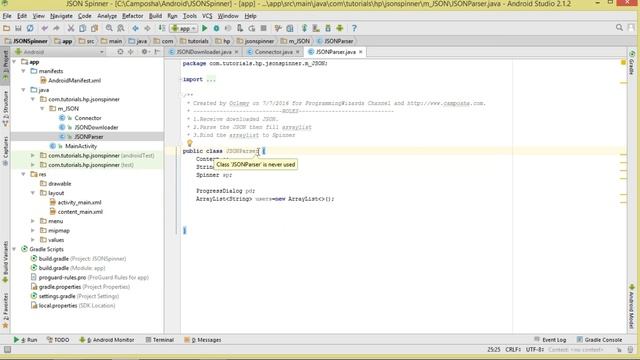The height and width of the screenshot is (360, 640).
Task: Expand the androidTest package node
Action: 33,156
